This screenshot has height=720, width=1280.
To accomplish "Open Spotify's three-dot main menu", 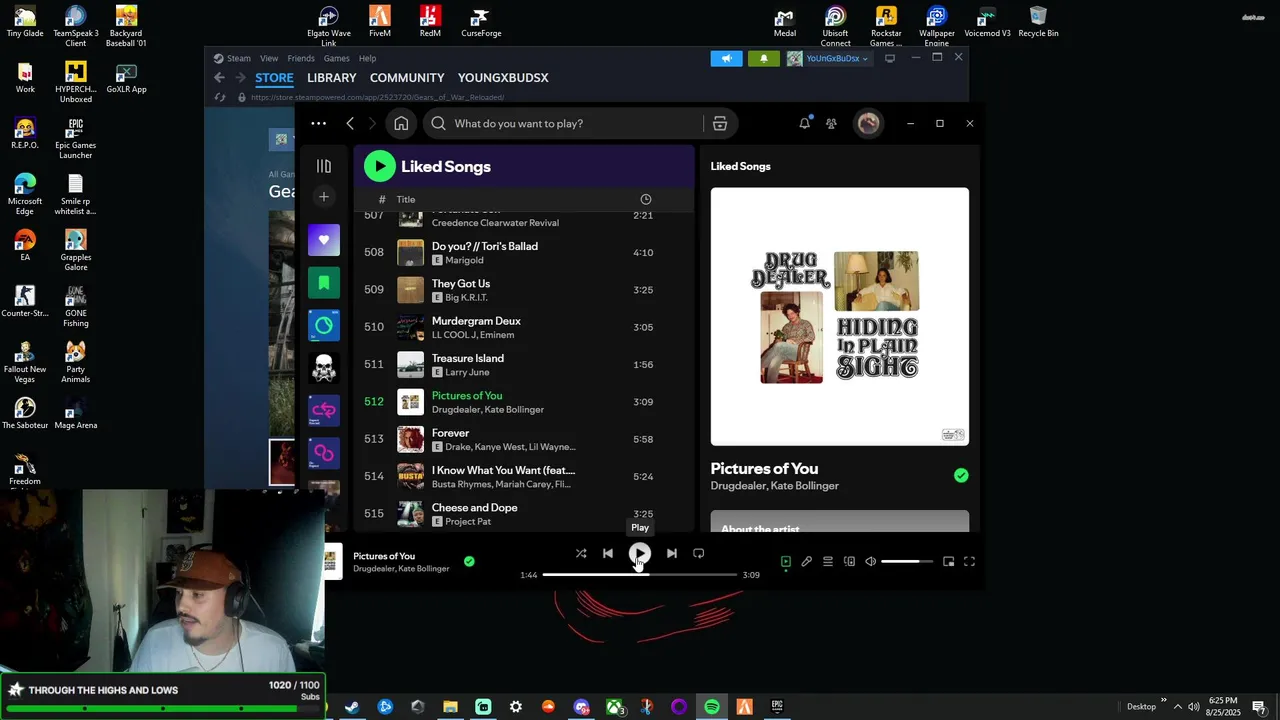I will click(x=318, y=123).
